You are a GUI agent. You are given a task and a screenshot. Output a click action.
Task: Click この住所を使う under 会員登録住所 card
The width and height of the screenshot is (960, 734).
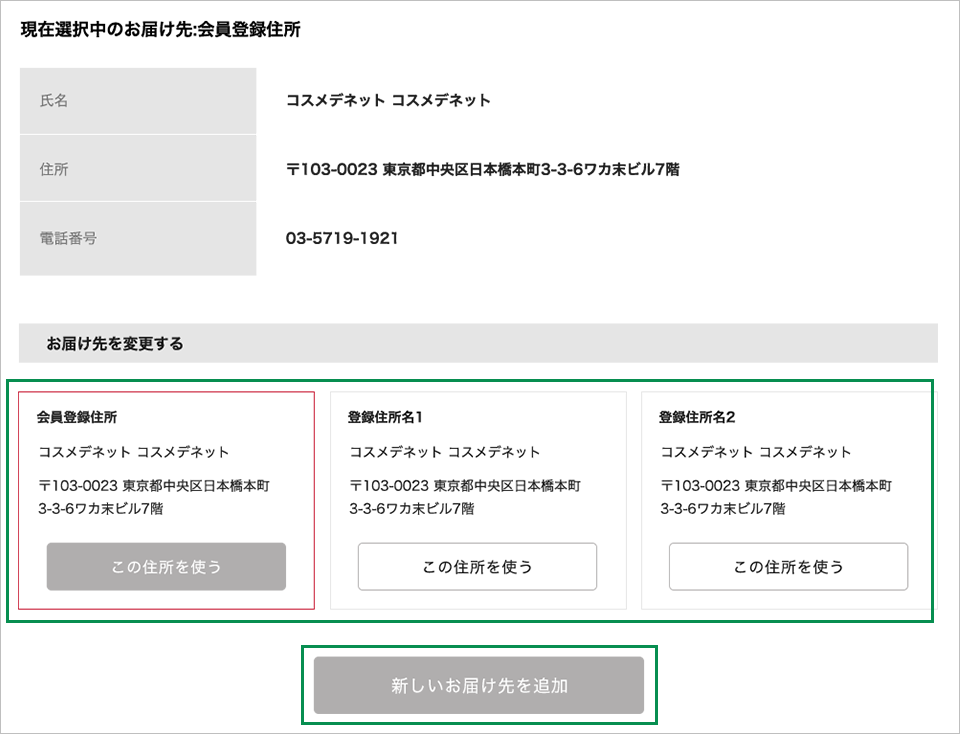(165, 566)
